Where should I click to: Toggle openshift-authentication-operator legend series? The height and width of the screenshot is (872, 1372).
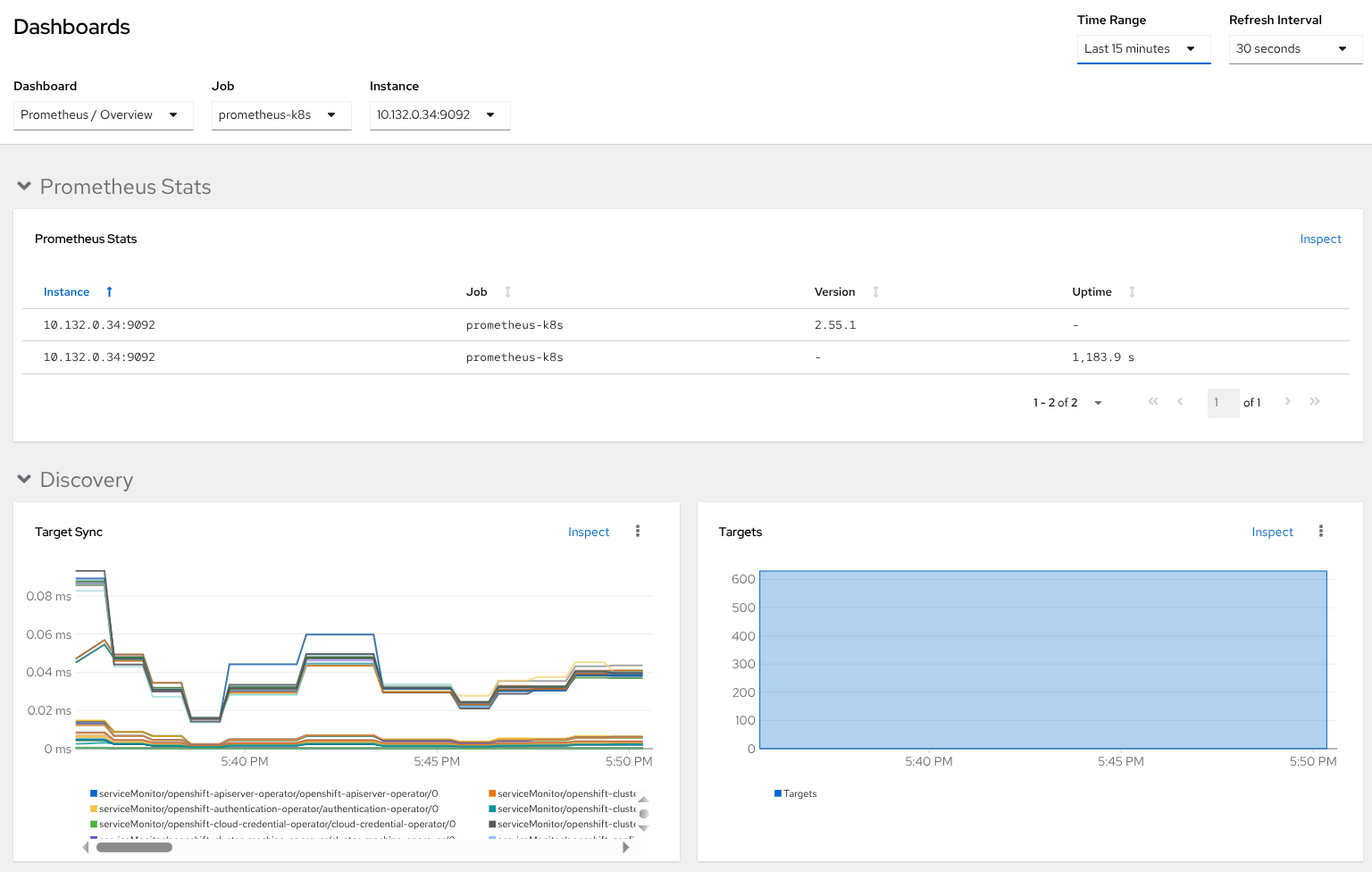pyautogui.click(x=268, y=809)
